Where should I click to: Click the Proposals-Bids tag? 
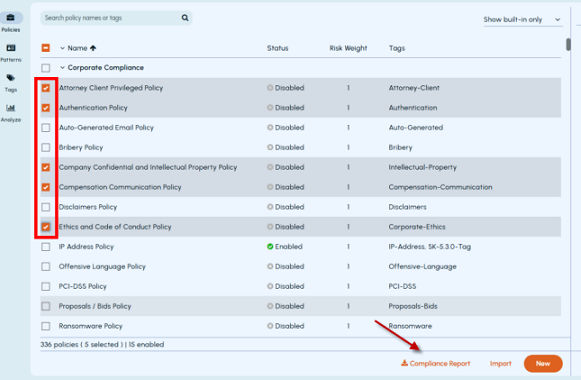coord(413,306)
